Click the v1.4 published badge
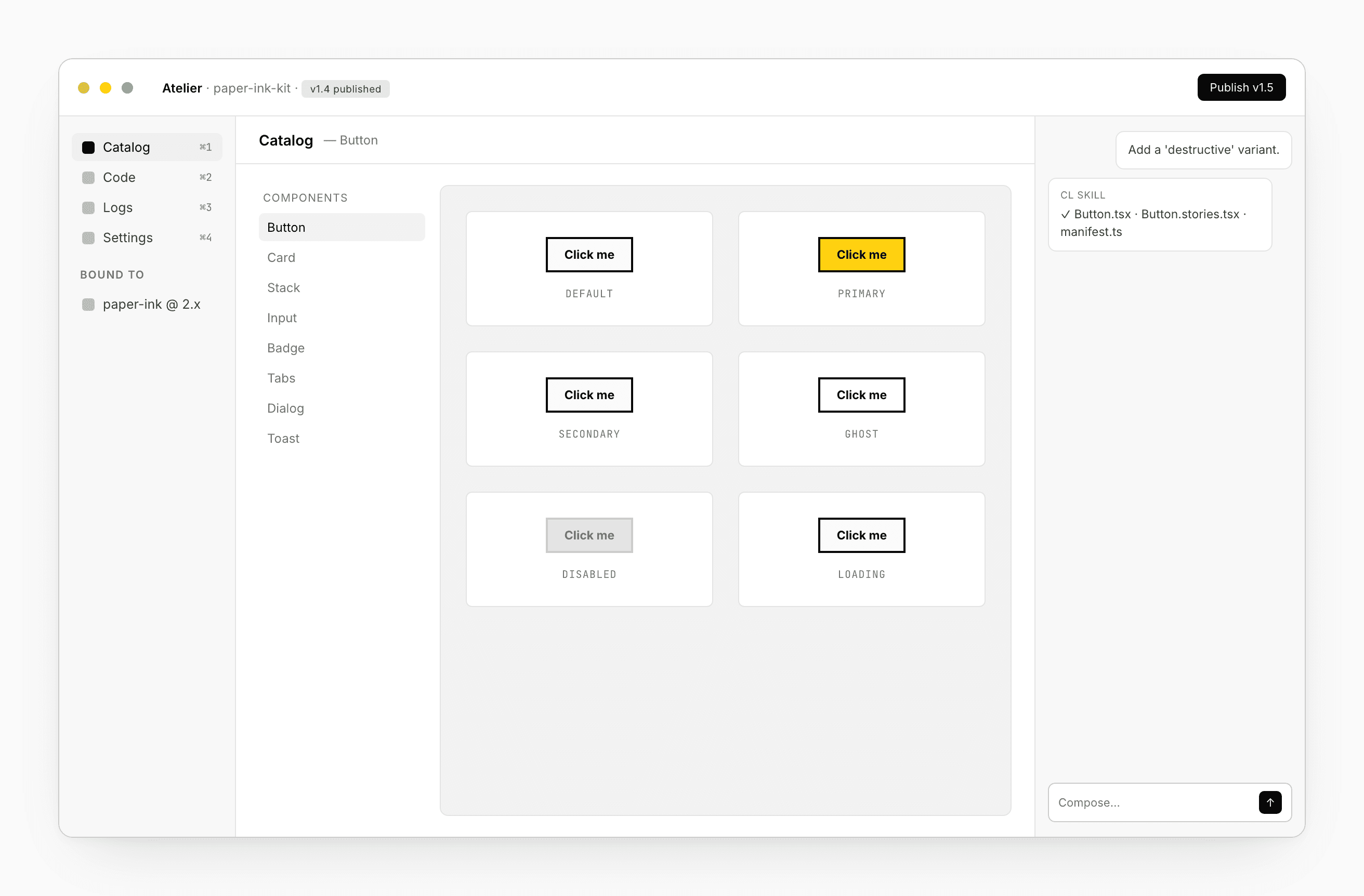Viewport: 1364px width, 896px height. click(x=345, y=89)
